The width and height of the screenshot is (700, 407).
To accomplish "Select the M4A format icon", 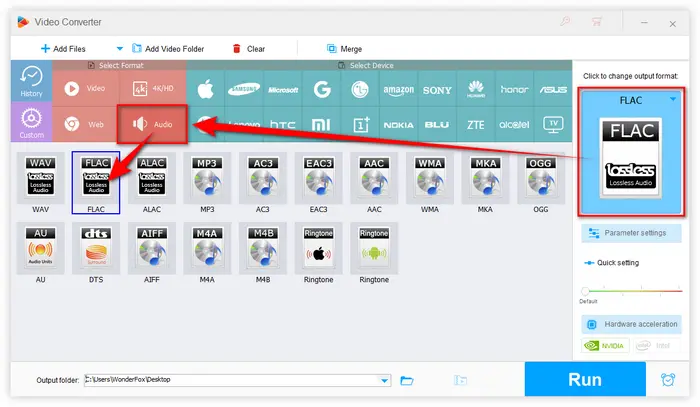I will point(207,248).
